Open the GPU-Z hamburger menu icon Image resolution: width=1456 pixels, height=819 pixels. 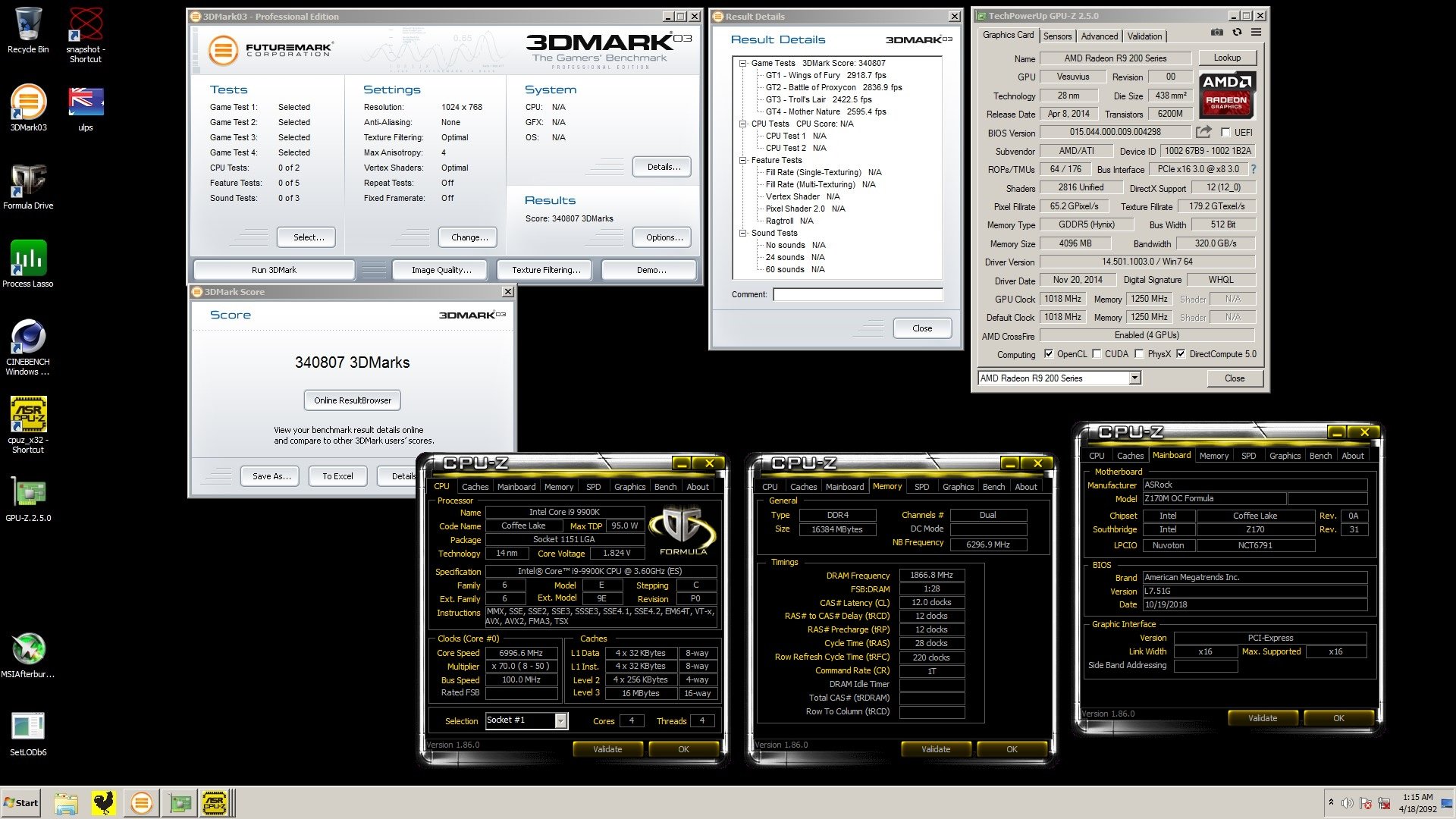pyautogui.click(x=1257, y=33)
